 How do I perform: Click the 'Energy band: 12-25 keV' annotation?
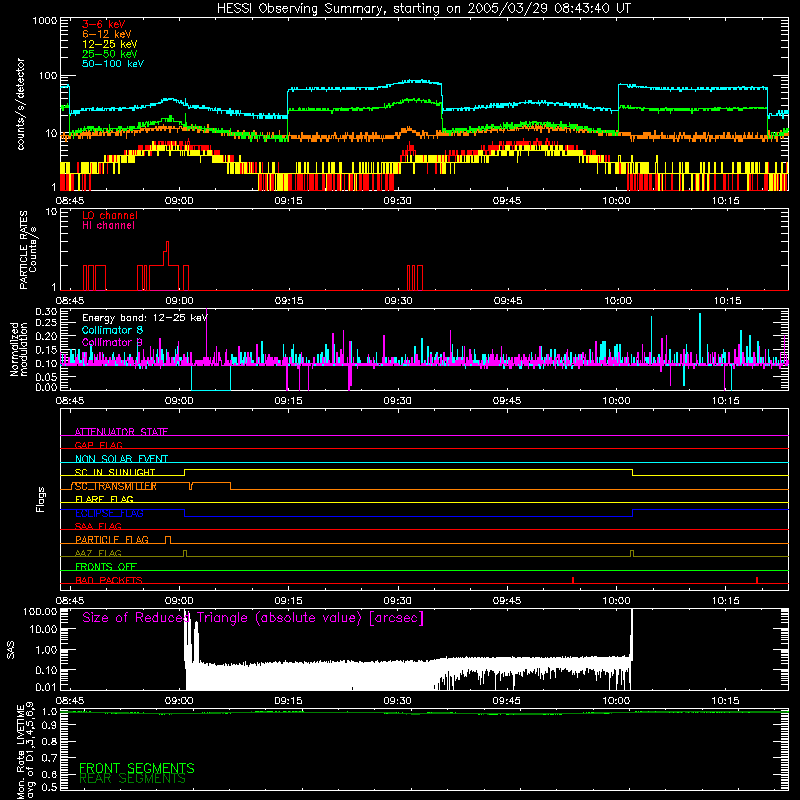click(x=145, y=318)
